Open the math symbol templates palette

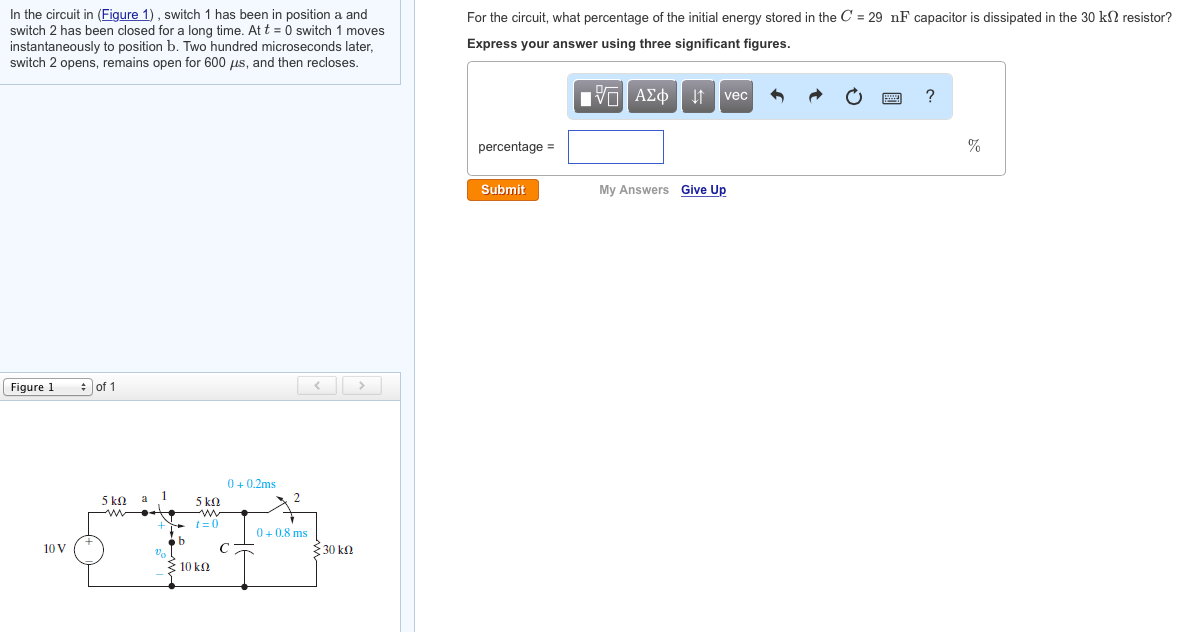point(596,96)
